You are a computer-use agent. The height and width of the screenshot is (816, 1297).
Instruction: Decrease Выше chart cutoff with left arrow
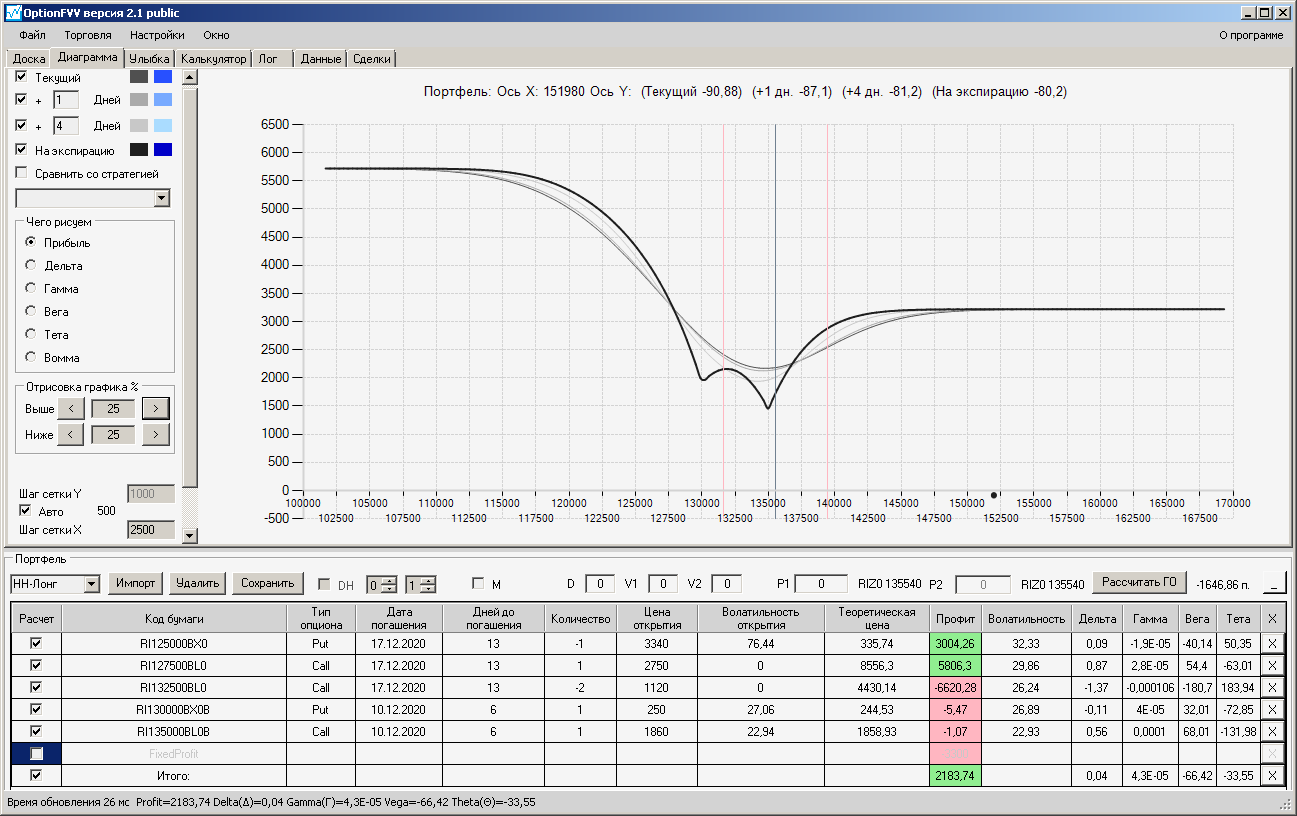[70, 408]
